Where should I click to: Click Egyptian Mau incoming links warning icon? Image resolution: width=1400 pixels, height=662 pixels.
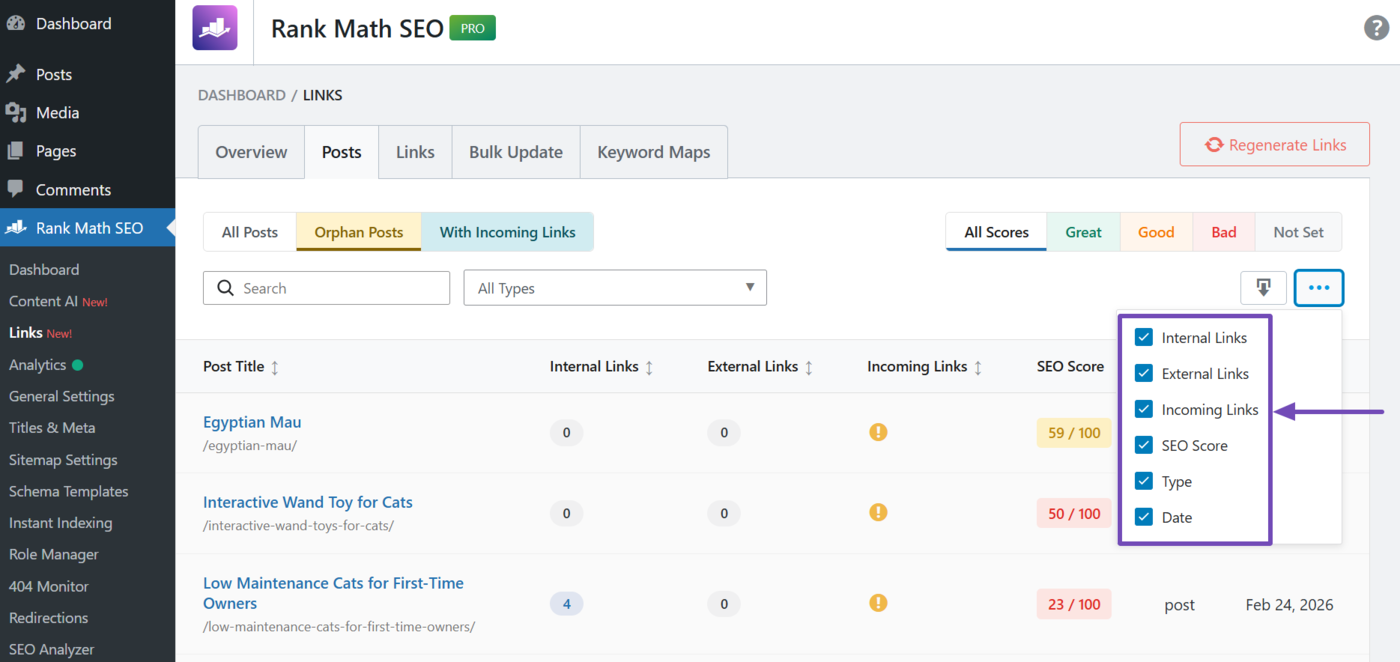click(x=878, y=432)
